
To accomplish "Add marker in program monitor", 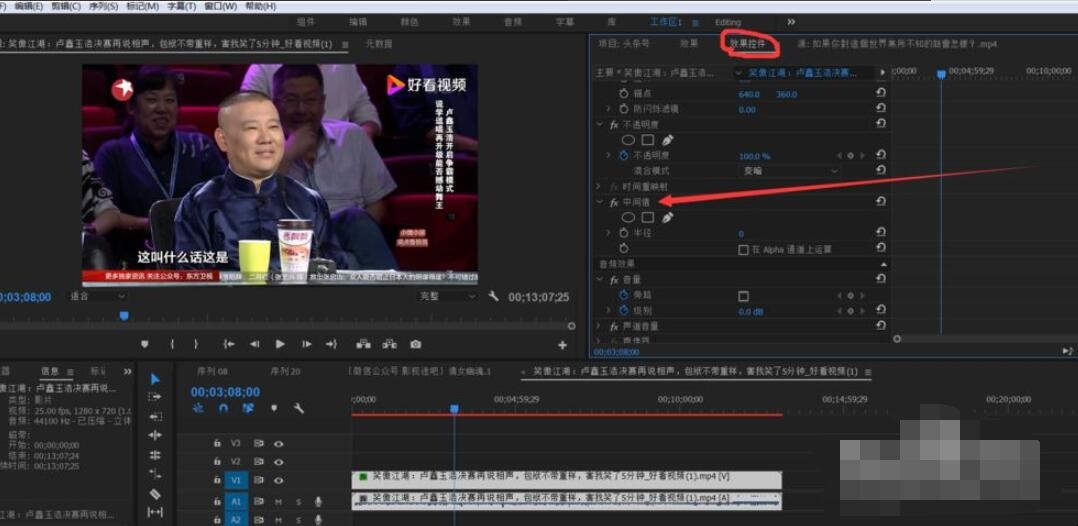I will pyautogui.click(x=144, y=344).
